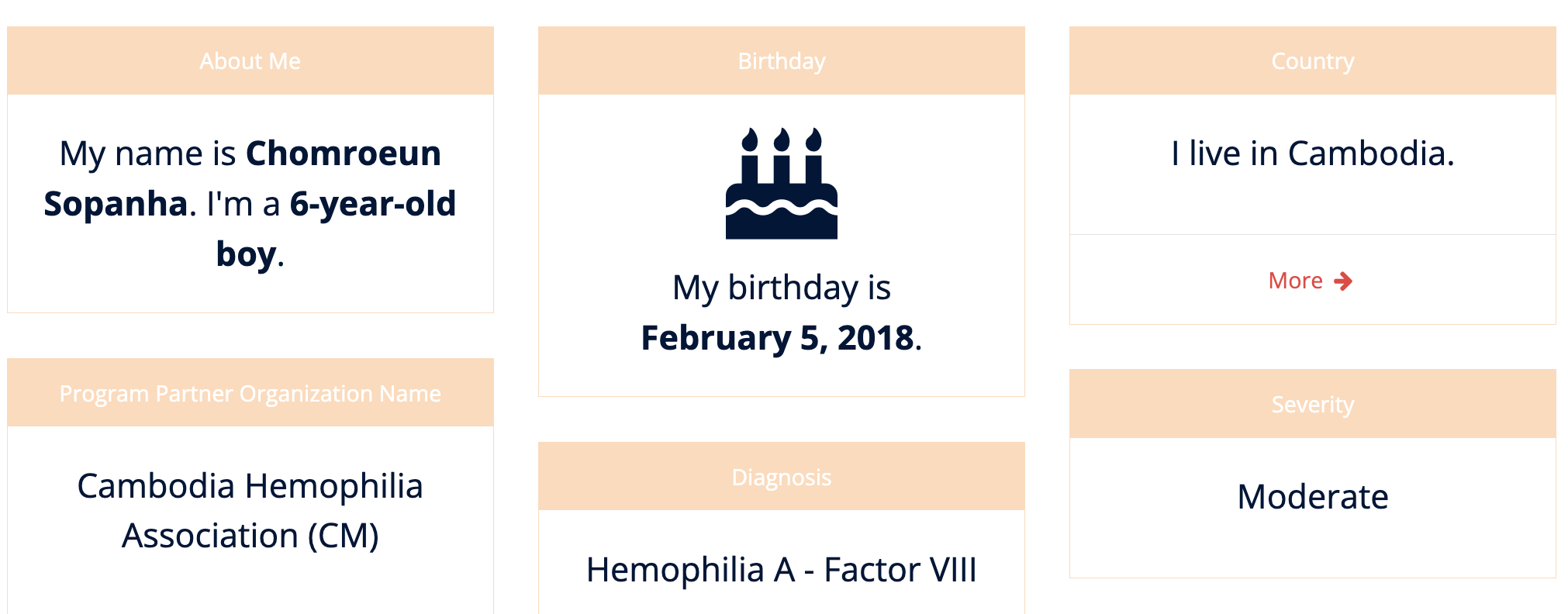The width and height of the screenshot is (1568, 614).
Task: Click the 'I live in Cambodia.' text
Action: [1312, 153]
